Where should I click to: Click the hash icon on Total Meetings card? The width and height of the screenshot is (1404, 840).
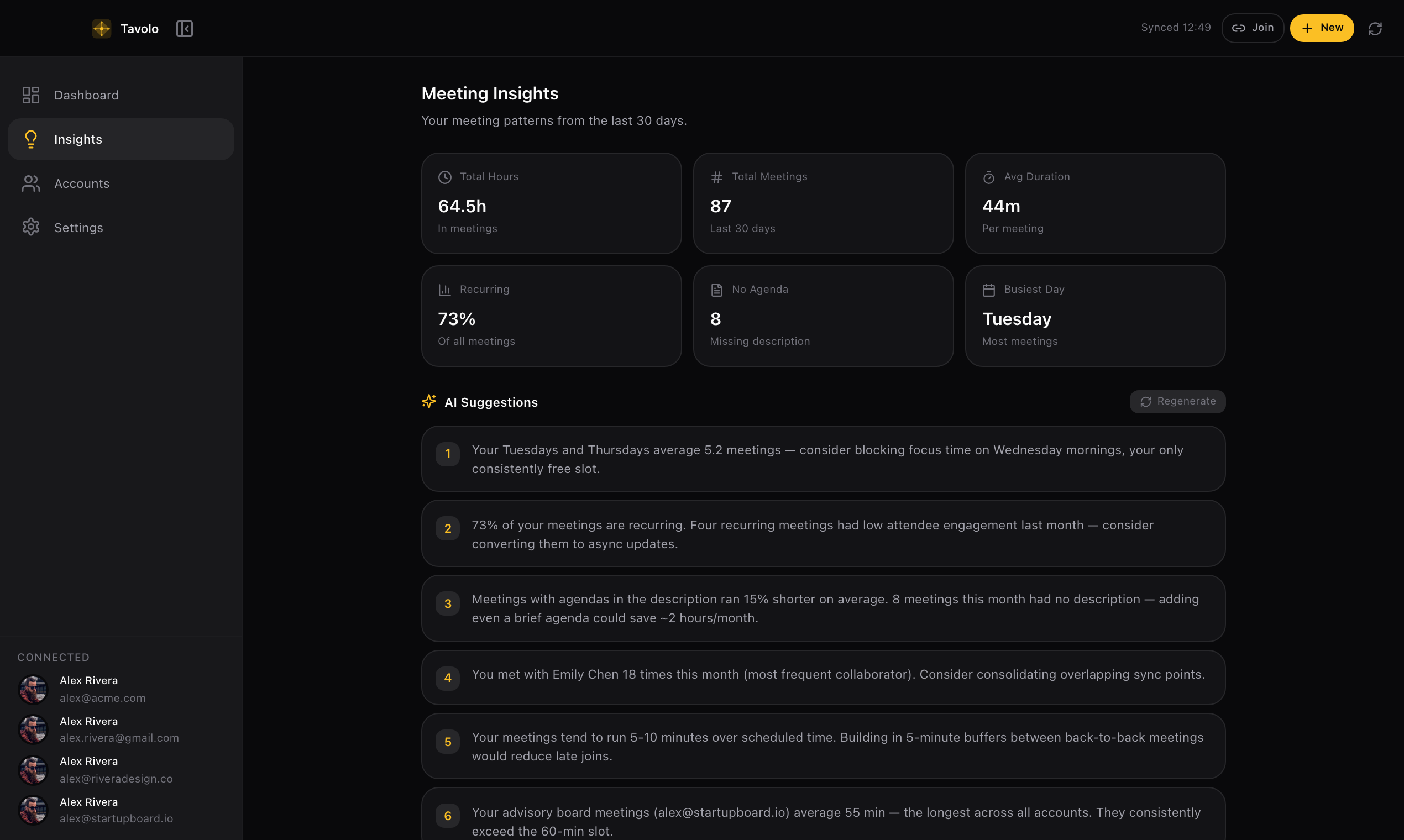717,177
